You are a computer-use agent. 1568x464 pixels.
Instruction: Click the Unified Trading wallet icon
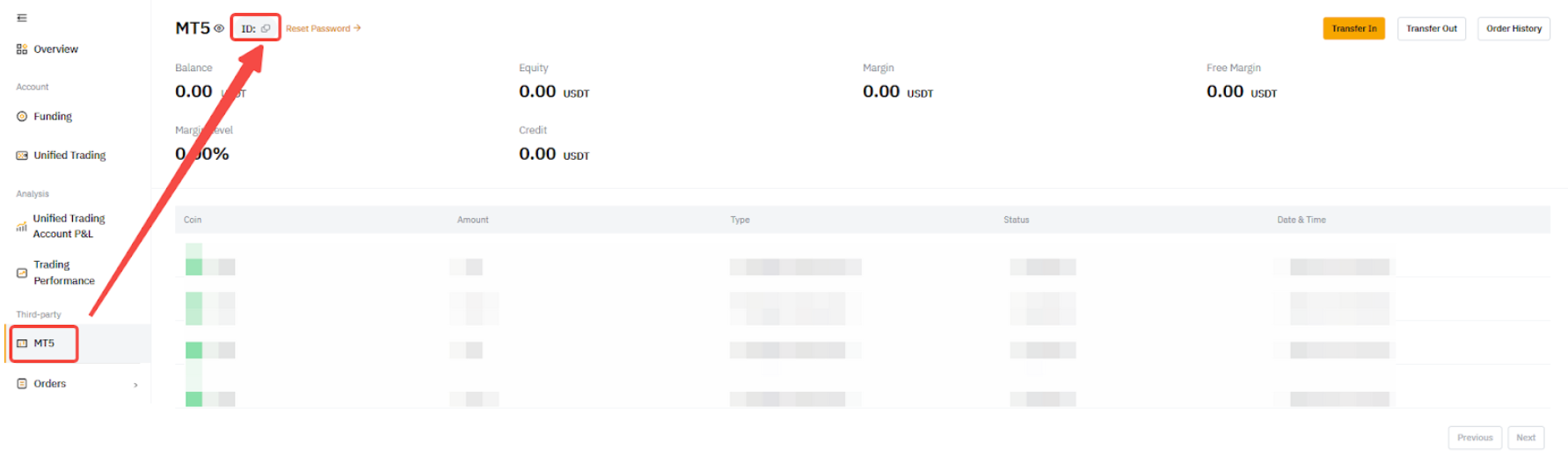[x=22, y=156]
